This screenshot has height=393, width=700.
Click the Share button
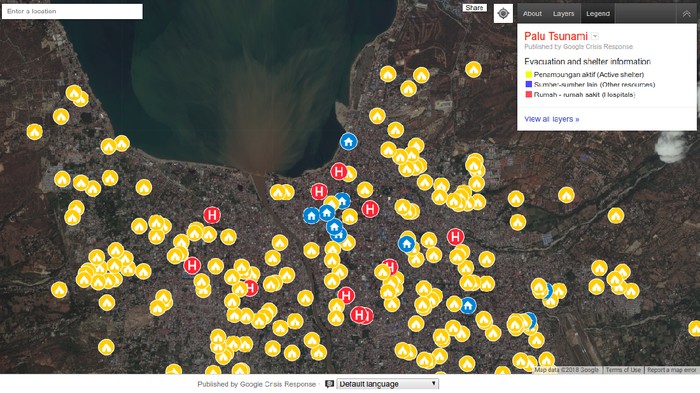[474, 8]
